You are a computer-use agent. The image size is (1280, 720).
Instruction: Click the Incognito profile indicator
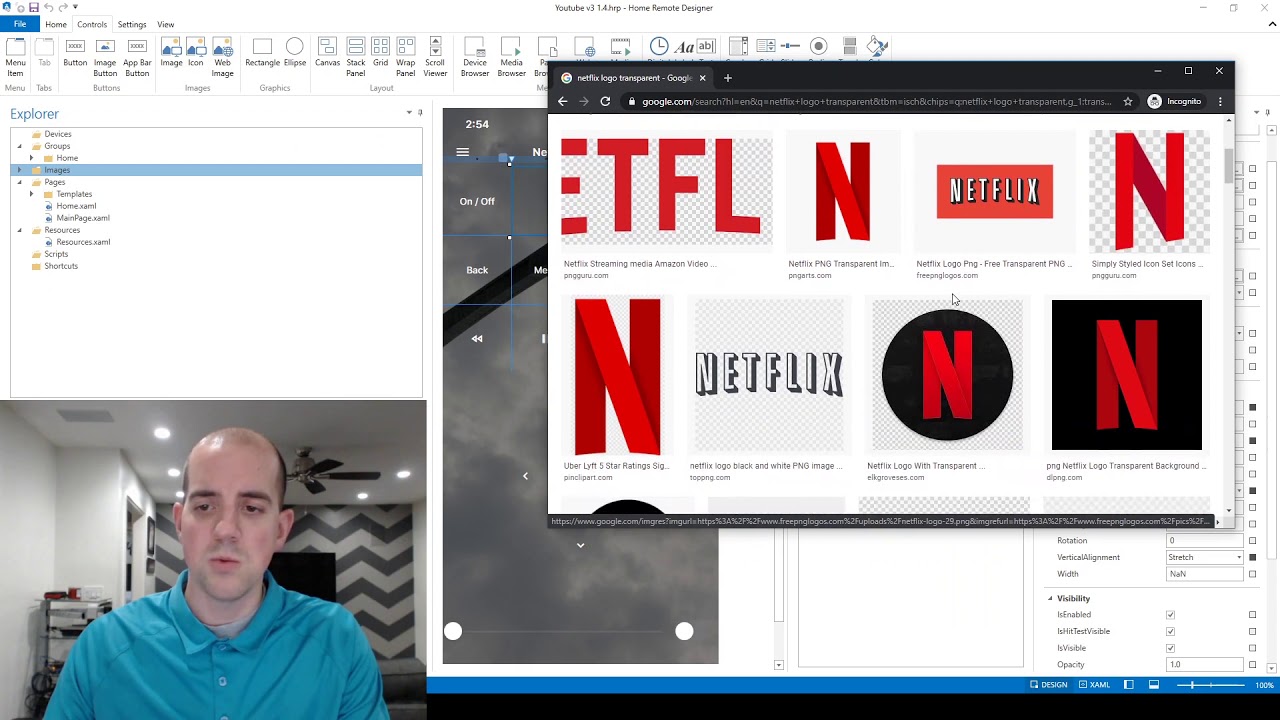(1175, 101)
